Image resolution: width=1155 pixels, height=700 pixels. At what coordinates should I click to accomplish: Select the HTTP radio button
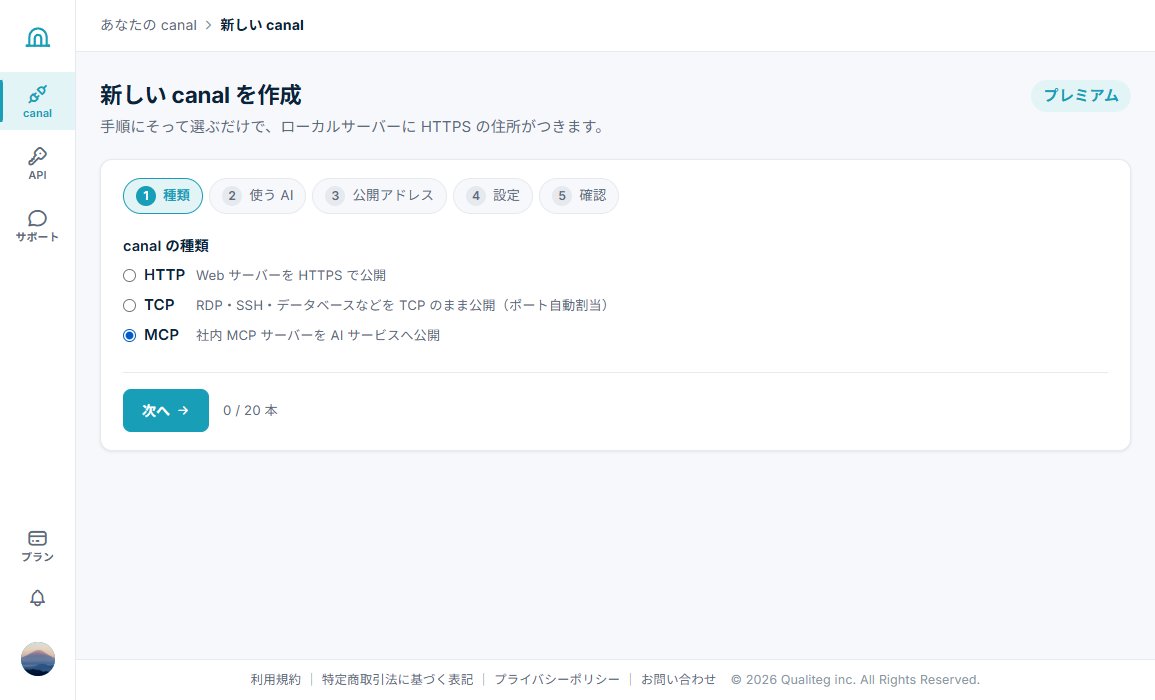(x=130, y=276)
